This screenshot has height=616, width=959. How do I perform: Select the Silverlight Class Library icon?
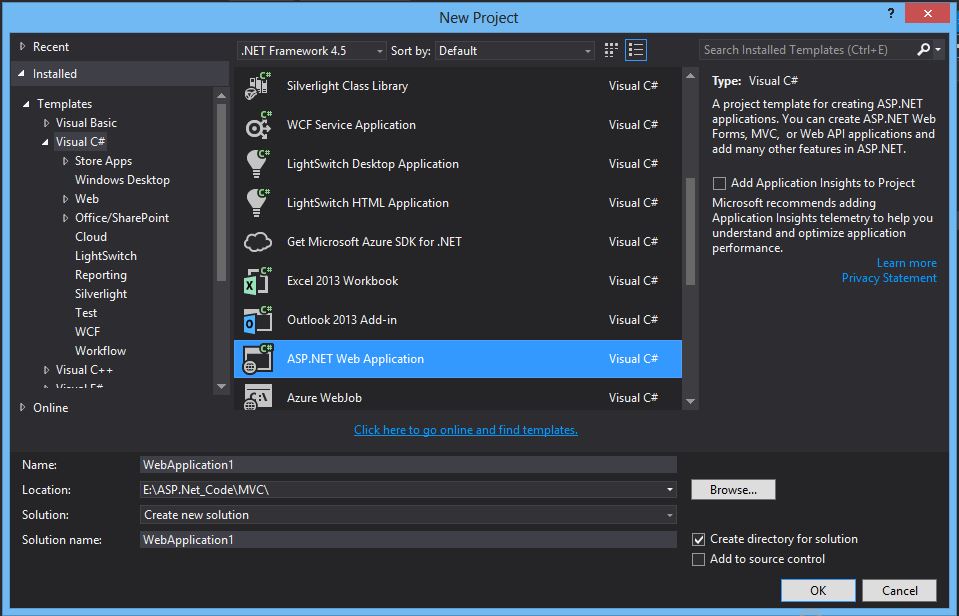(x=258, y=86)
